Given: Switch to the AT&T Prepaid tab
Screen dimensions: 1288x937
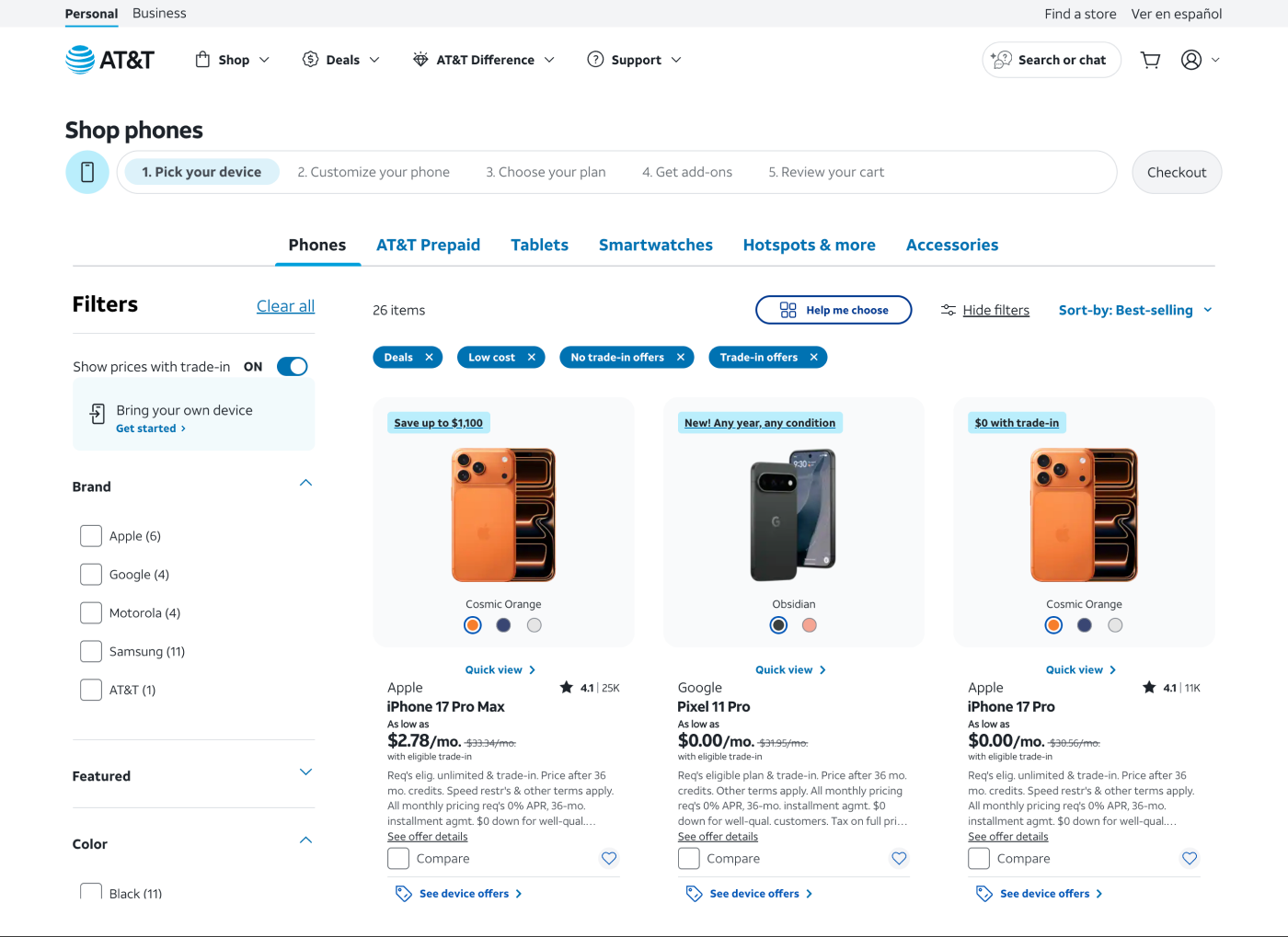Looking at the screenshot, I should (428, 245).
